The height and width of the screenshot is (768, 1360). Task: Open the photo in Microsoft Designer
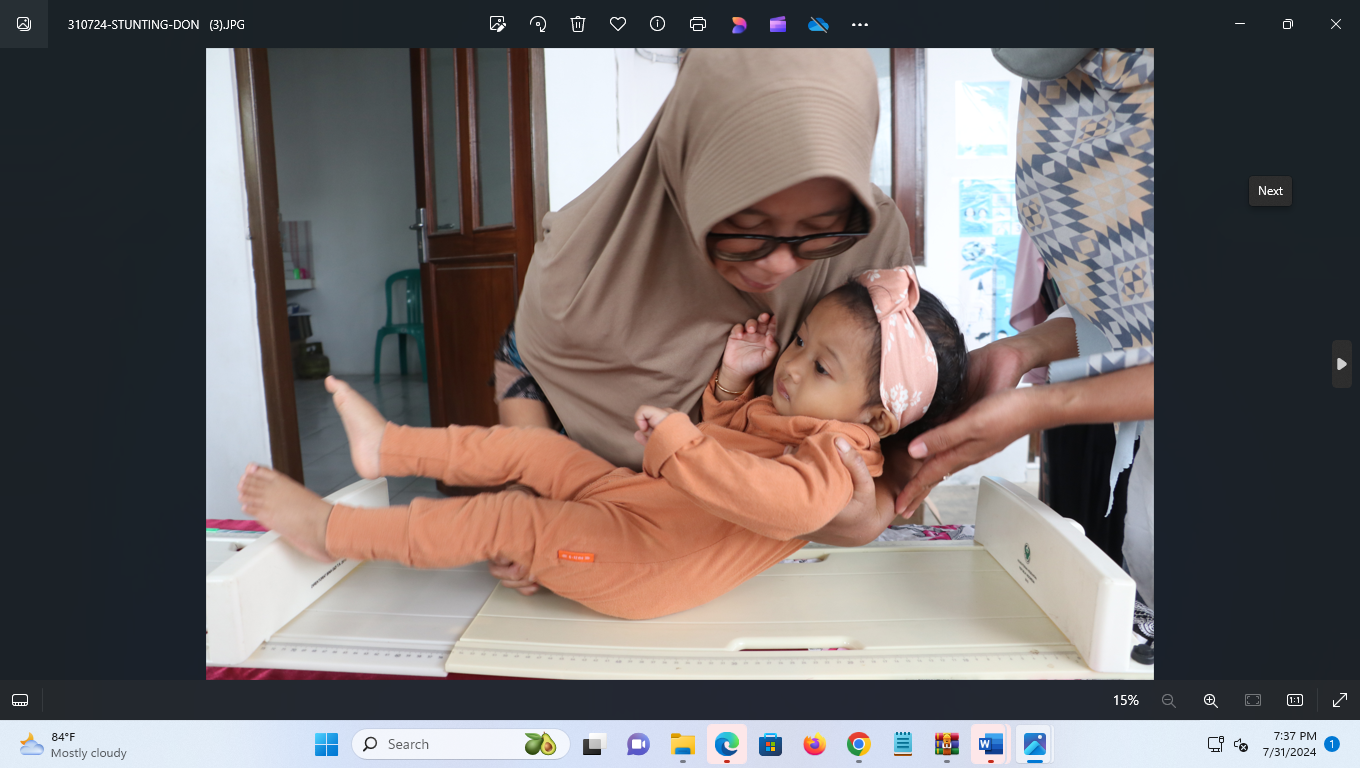pos(738,24)
